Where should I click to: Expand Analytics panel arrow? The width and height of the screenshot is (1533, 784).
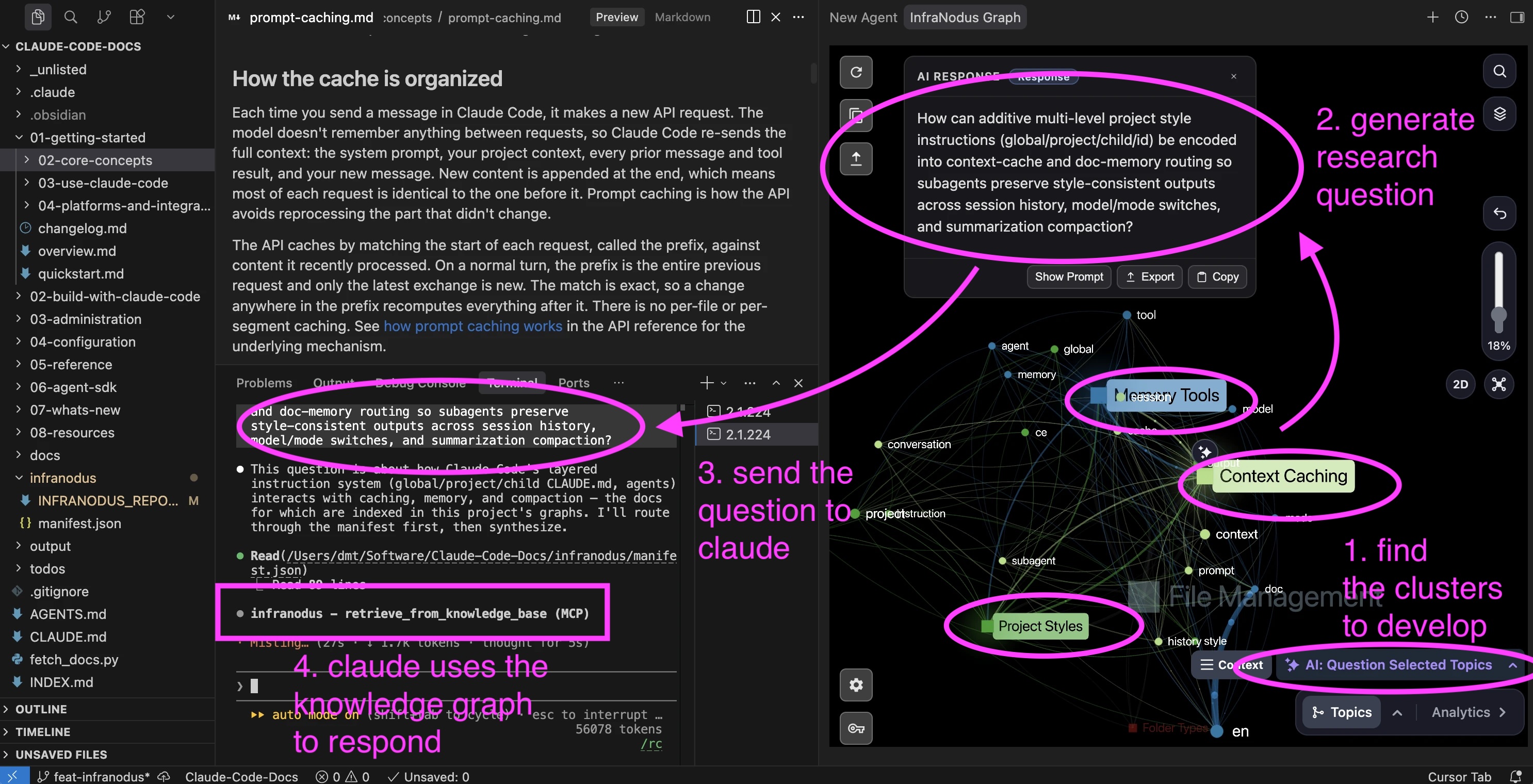tap(1503, 712)
